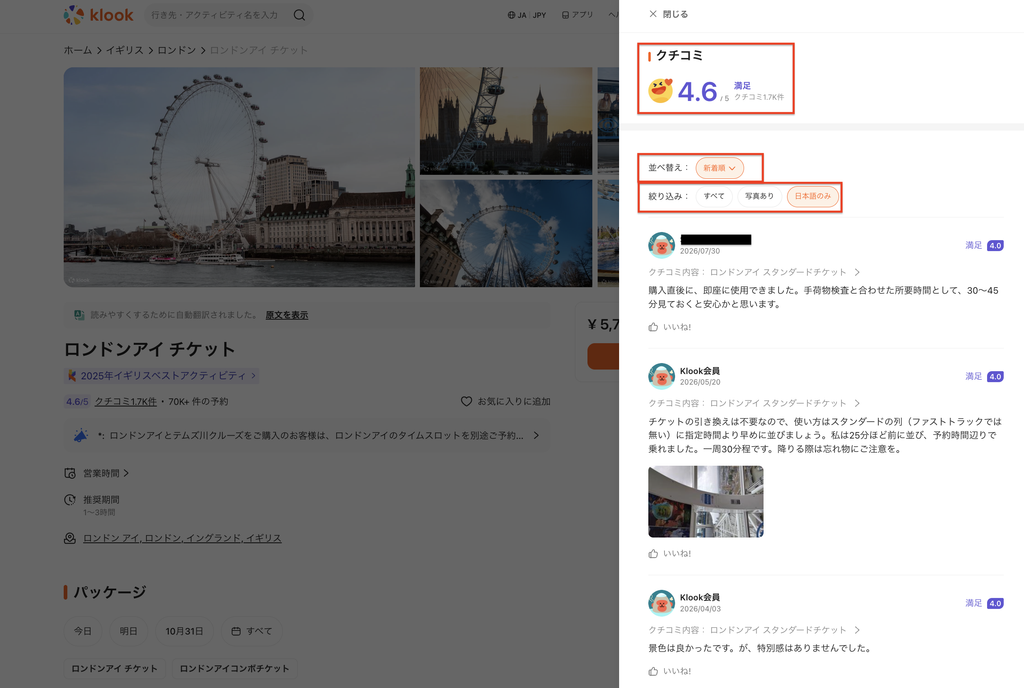Expand 営業時間 opening hours
Screen dimensions: 1024x688
click(x=106, y=473)
